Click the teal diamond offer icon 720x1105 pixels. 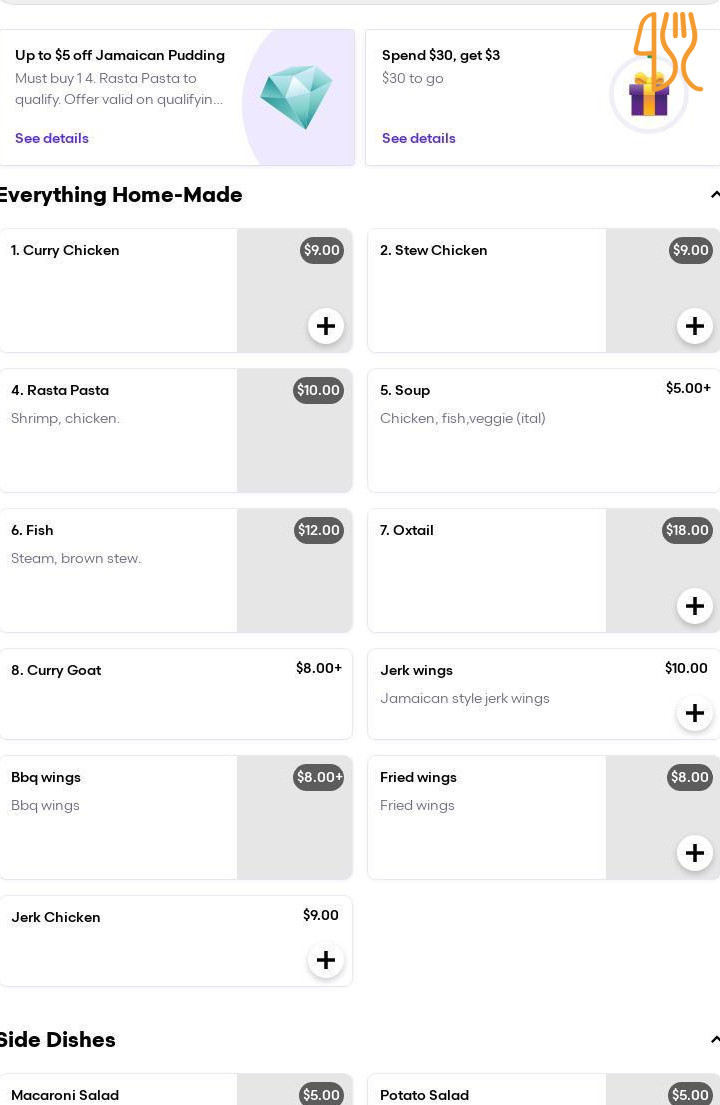click(x=296, y=97)
